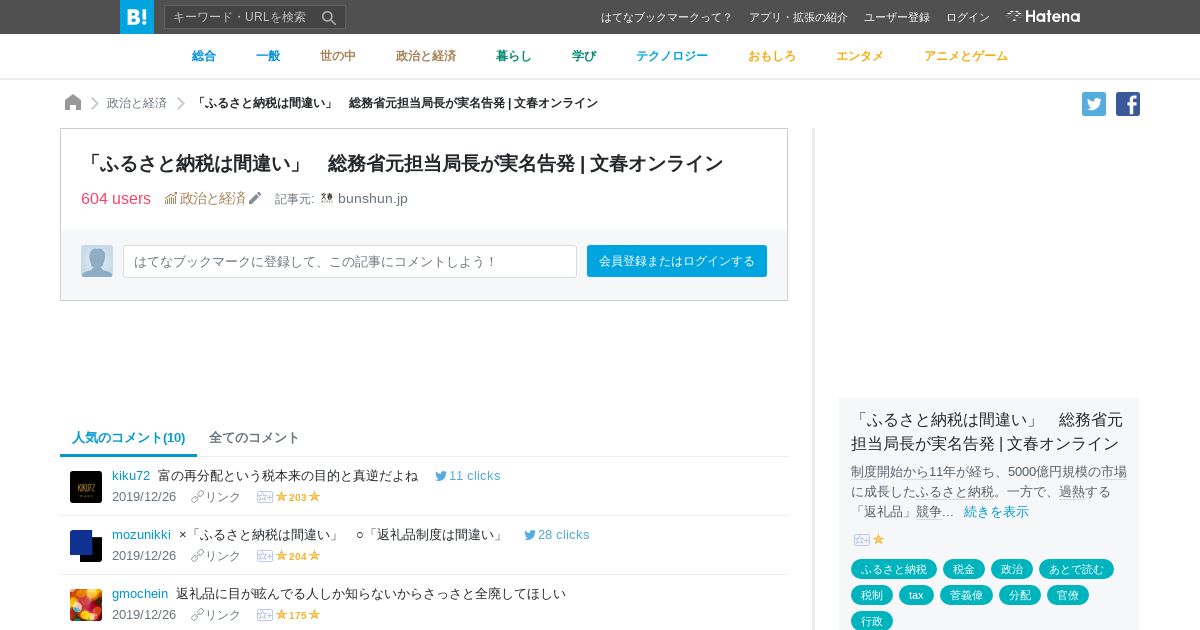Open gmochein comment permalink リンク
This screenshot has width=1200, height=630.
216,615
